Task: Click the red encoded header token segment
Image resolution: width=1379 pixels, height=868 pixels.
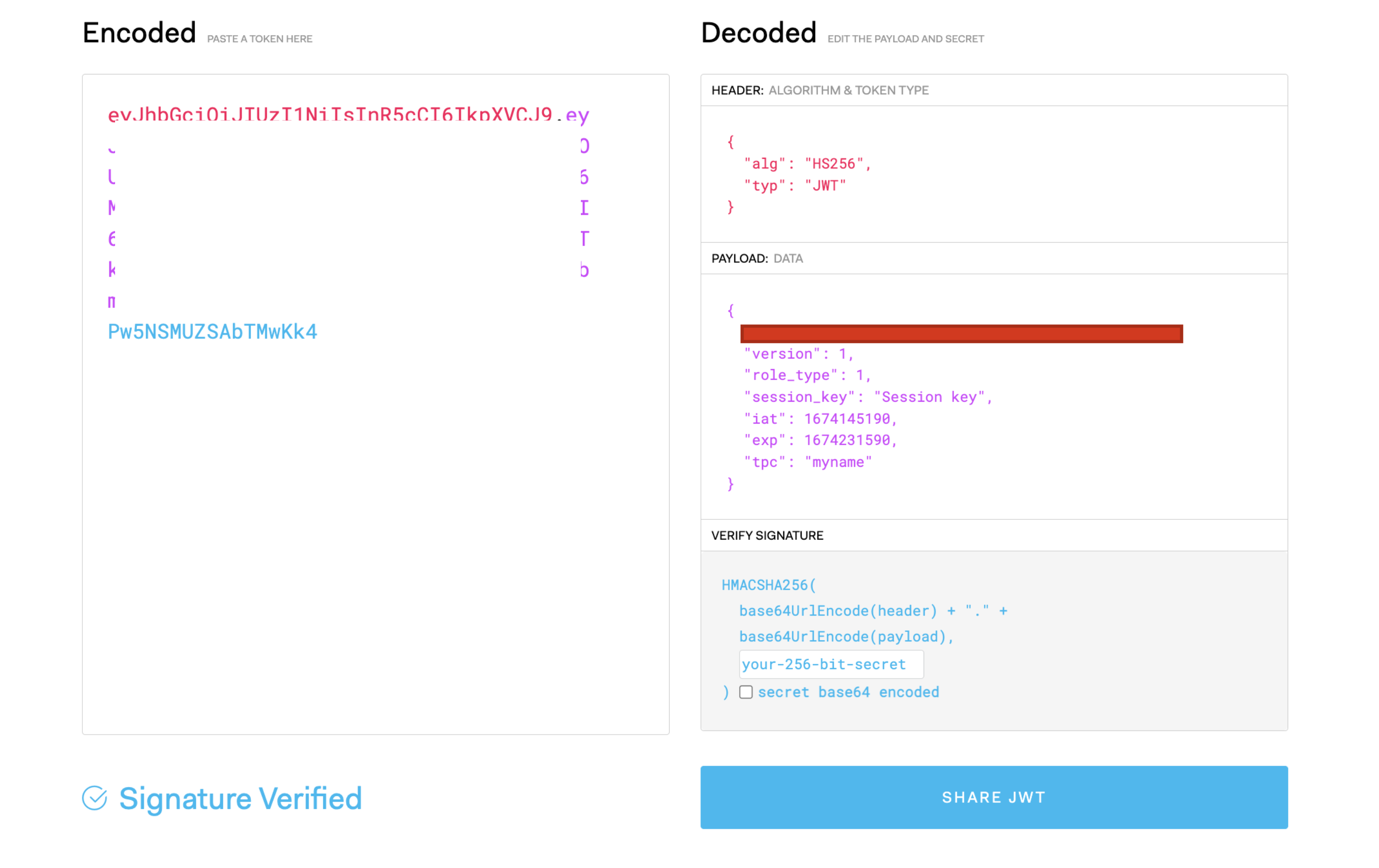Action: point(329,115)
